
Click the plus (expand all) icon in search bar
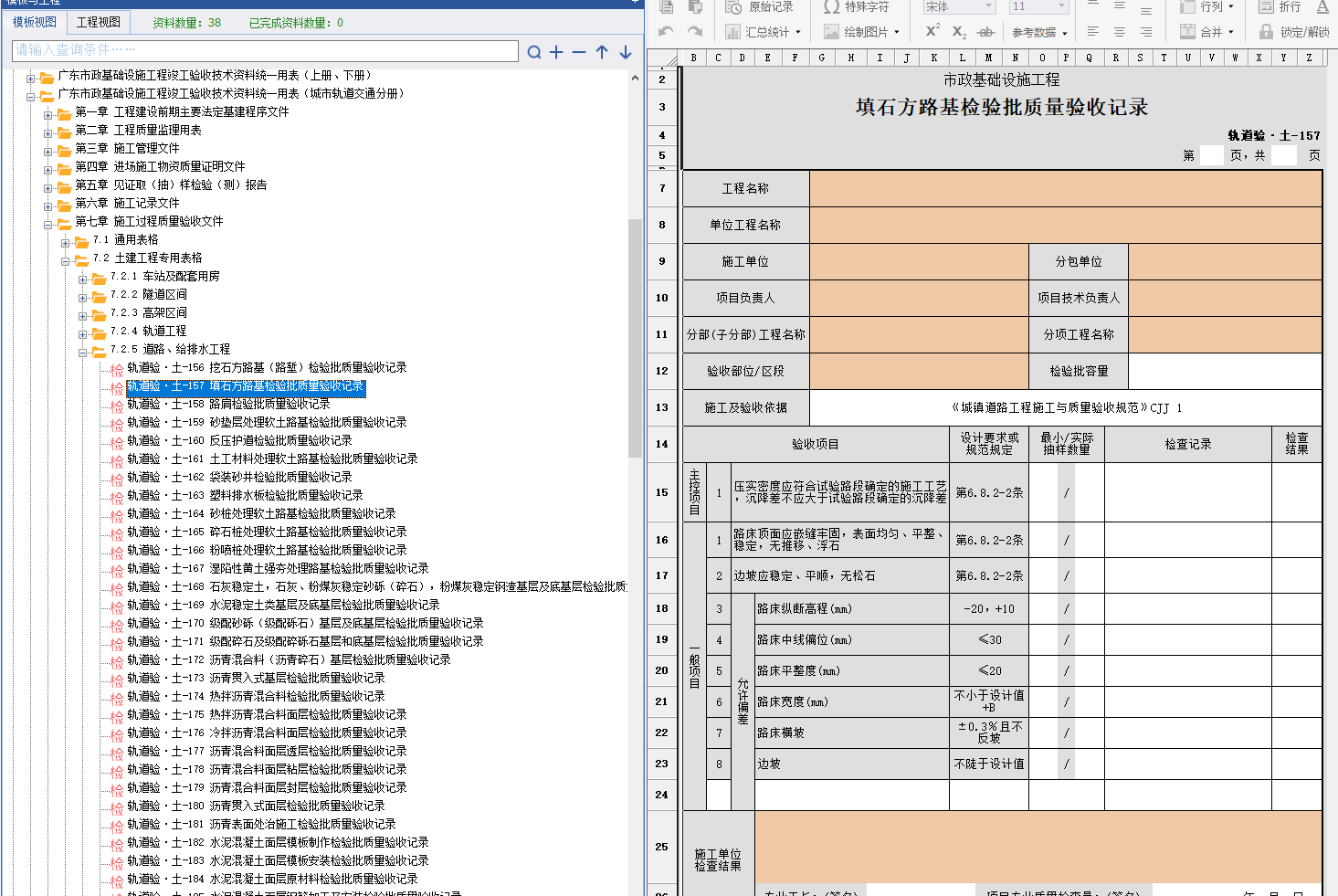pos(556,52)
